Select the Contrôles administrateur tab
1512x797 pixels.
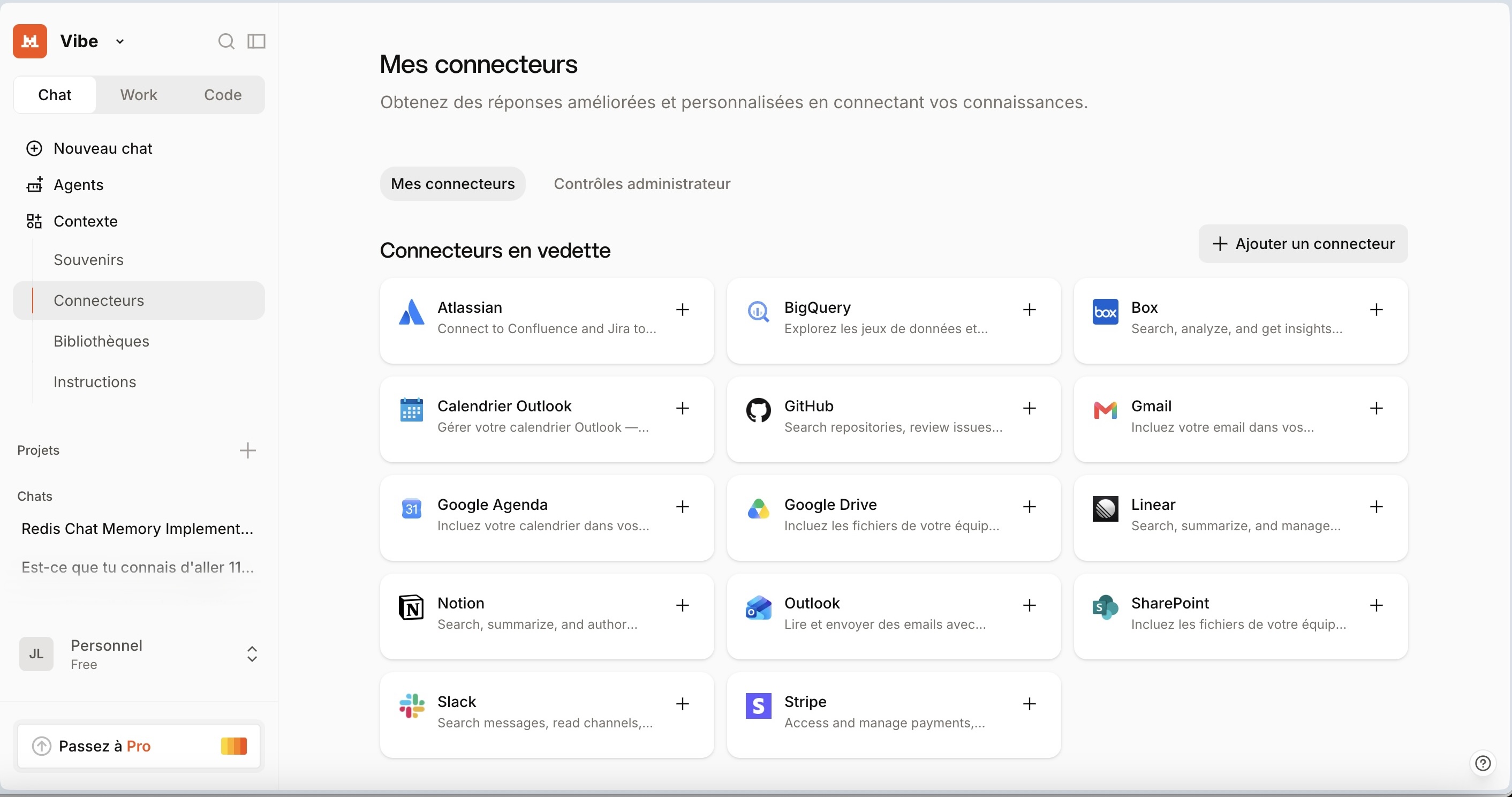click(x=641, y=184)
